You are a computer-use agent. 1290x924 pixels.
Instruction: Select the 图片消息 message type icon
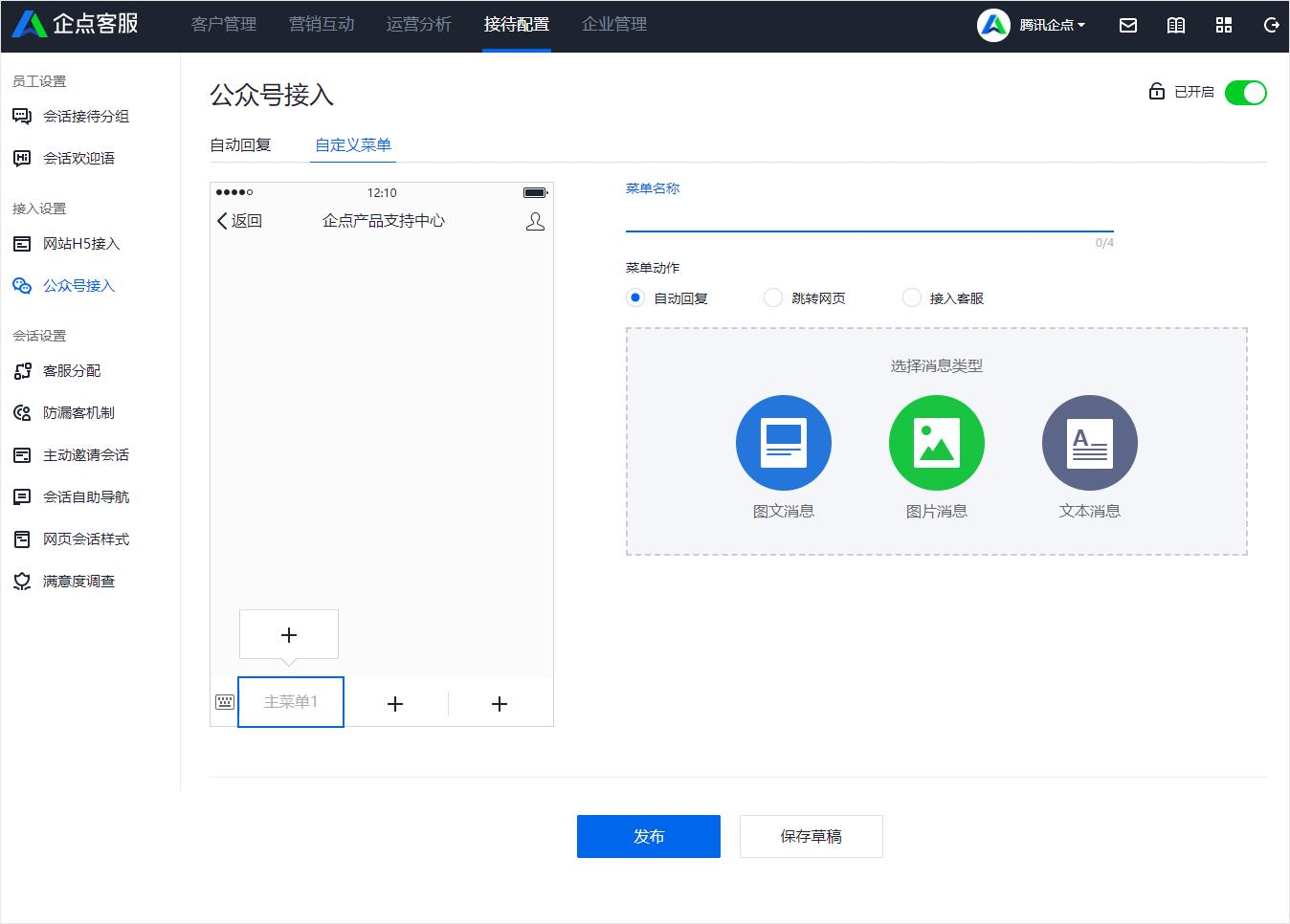[936, 442]
